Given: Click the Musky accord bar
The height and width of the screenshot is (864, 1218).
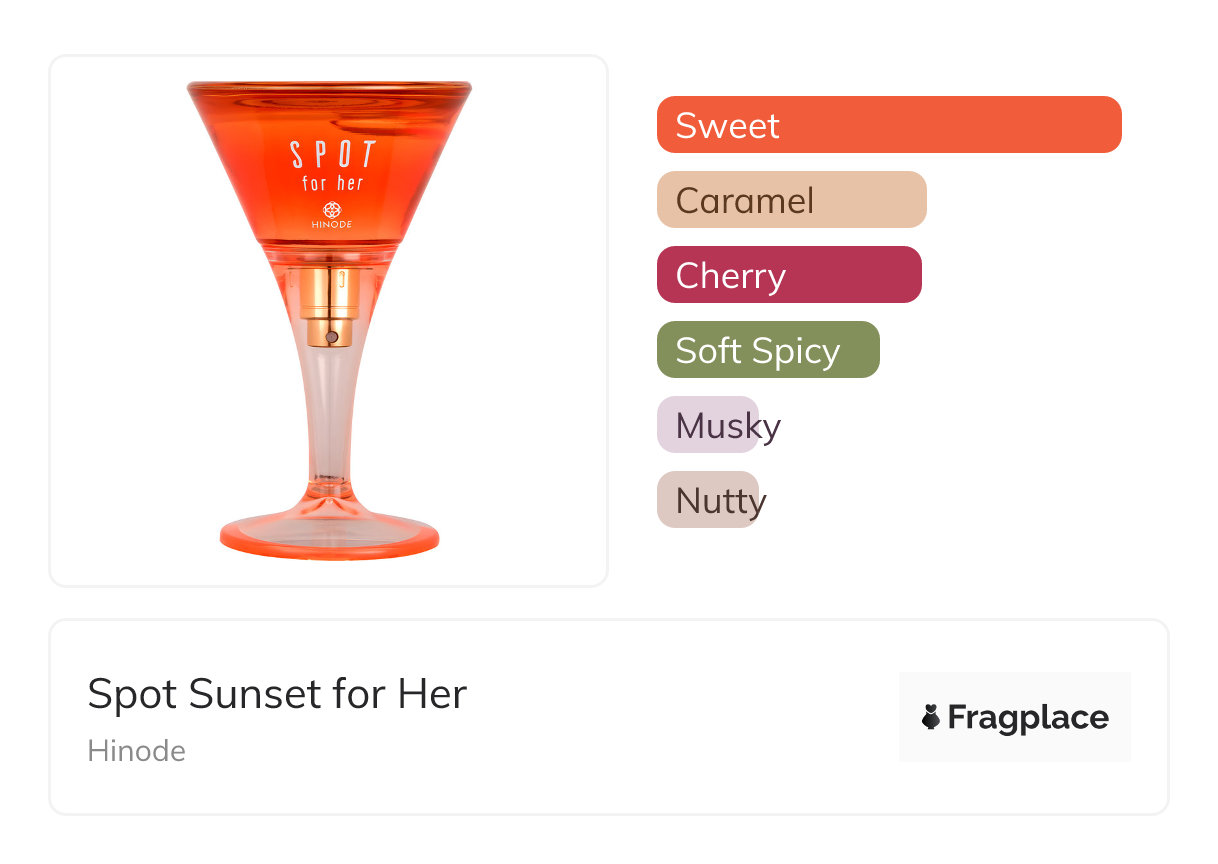Looking at the screenshot, I should pos(708,425).
